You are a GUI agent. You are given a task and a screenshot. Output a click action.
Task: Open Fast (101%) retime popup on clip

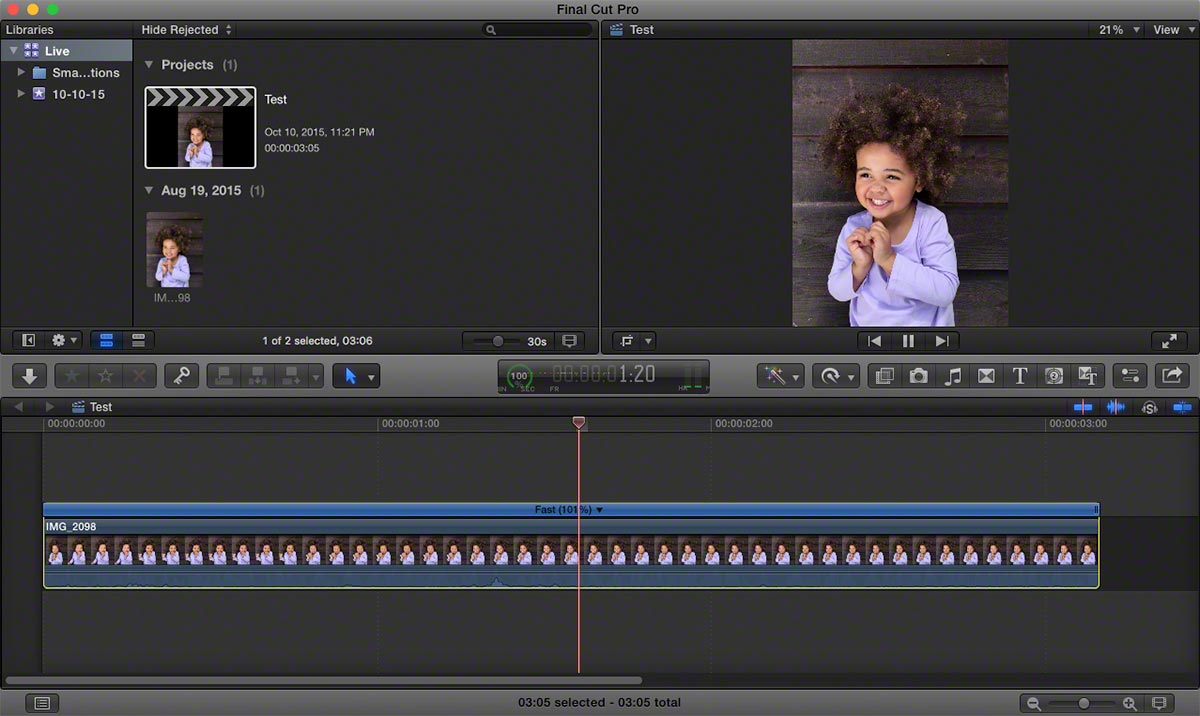pos(569,510)
